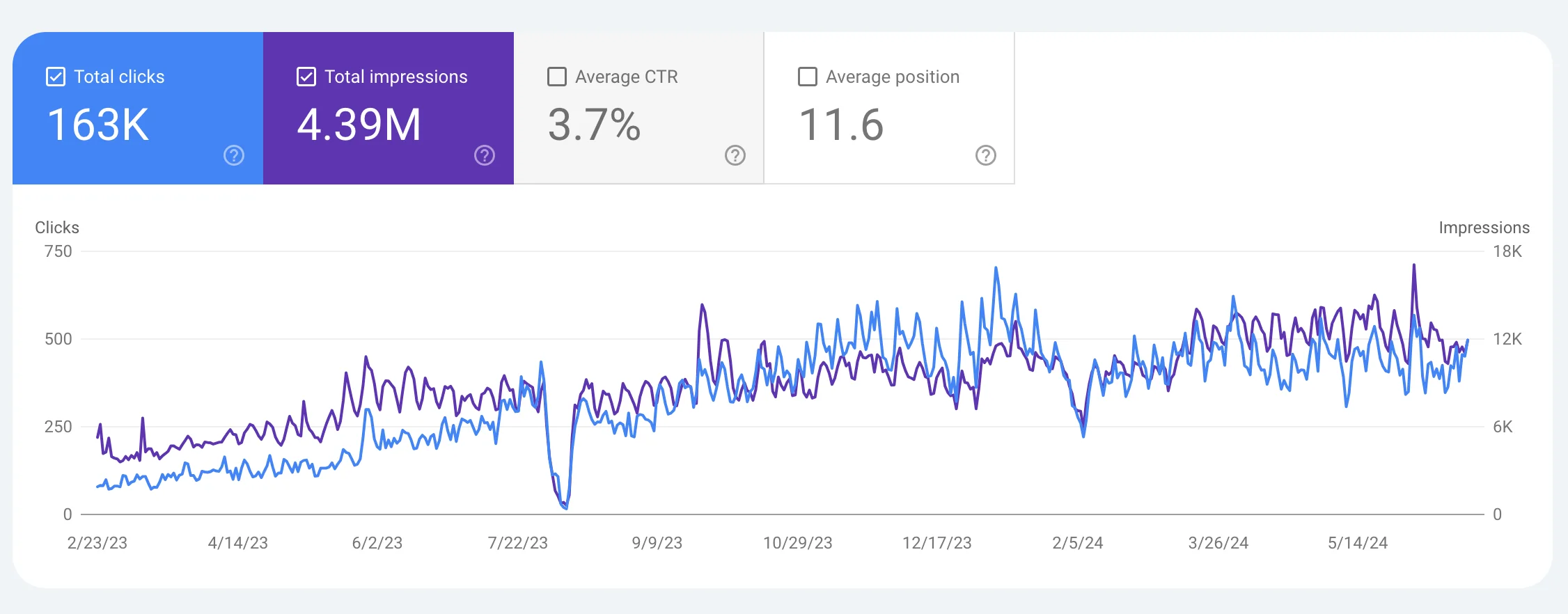This screenshot has height=614, width=1568.
Task: Click the 12K impressions axis label
Action: pyautogui.click(x=1507, y=339)
